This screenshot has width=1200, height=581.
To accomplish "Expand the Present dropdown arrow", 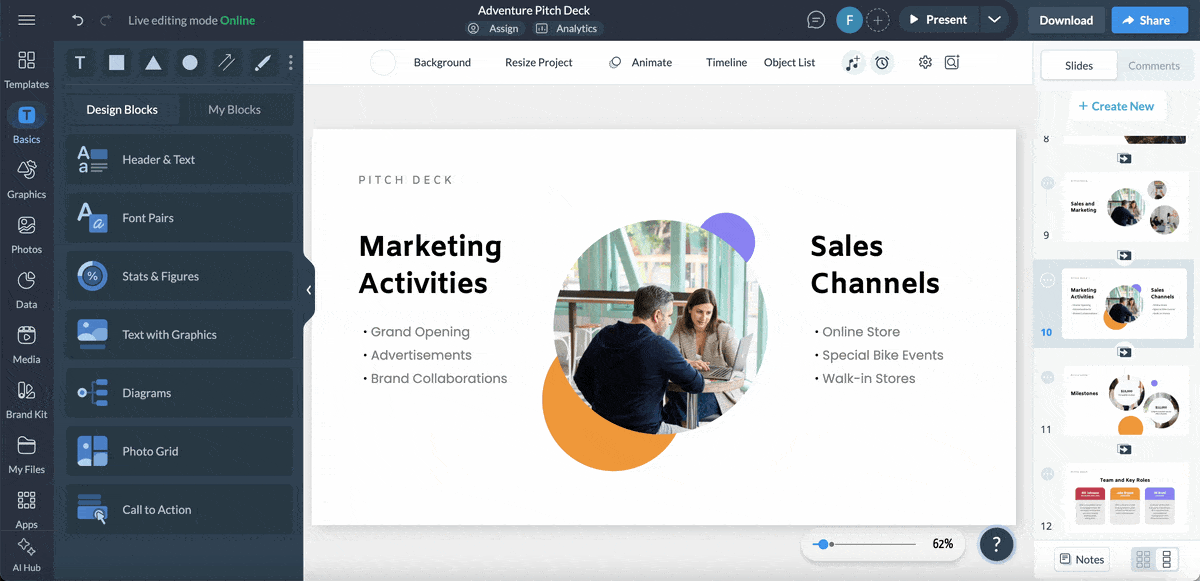I will [x=993, y=20].
